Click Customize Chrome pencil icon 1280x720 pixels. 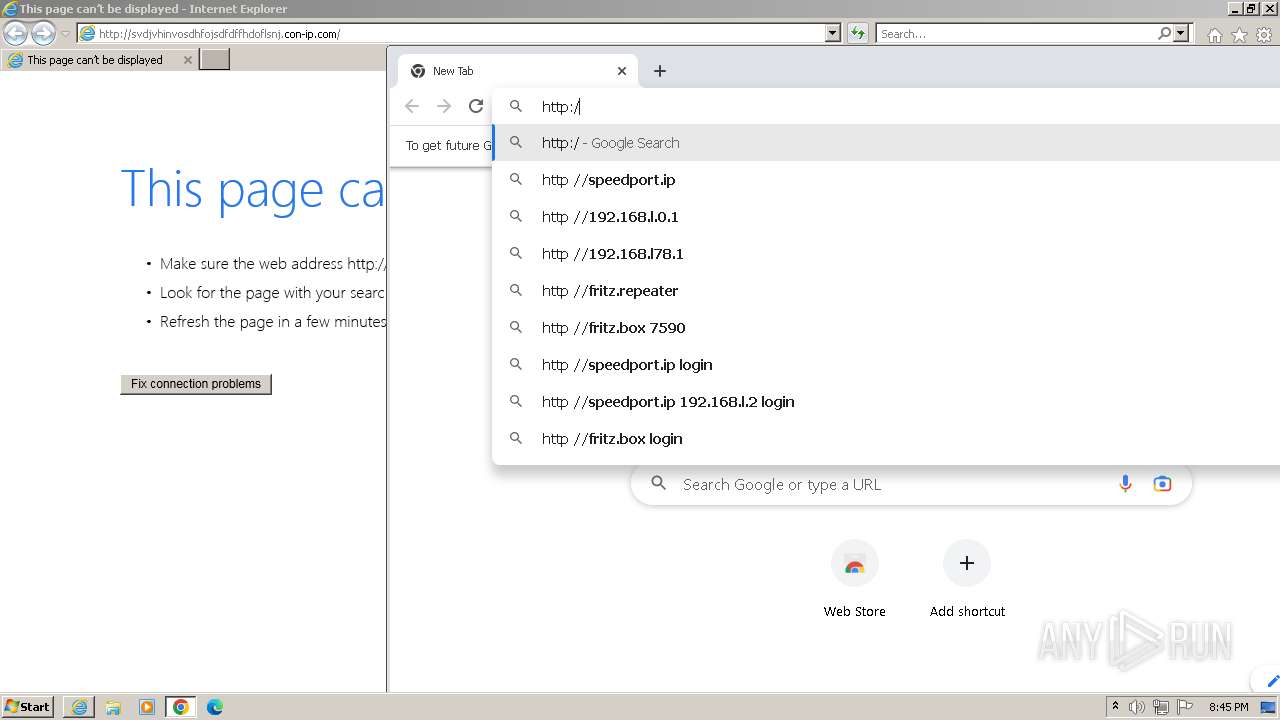1271,681
